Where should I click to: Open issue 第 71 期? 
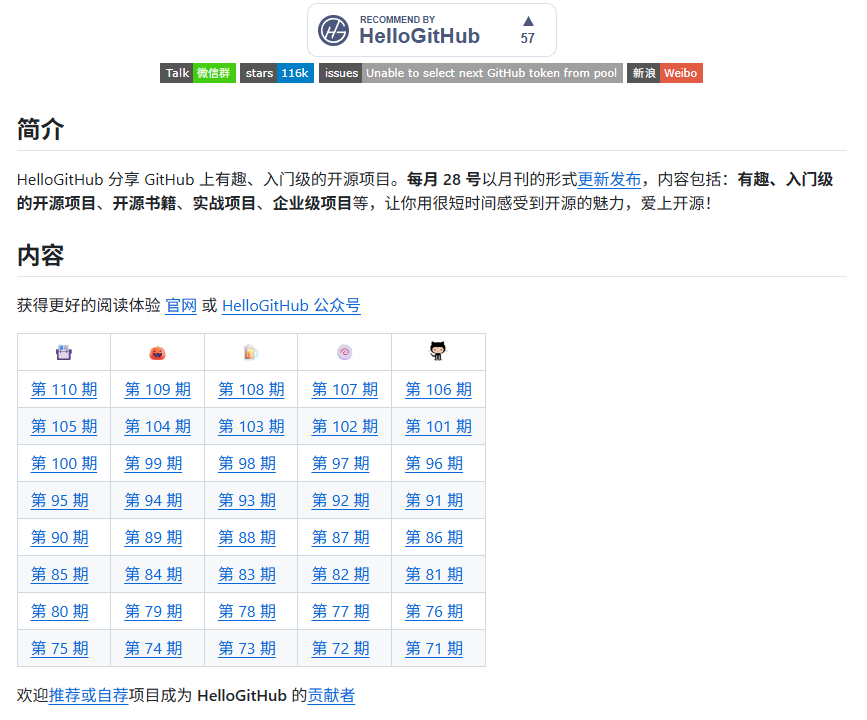pos(434,649)
